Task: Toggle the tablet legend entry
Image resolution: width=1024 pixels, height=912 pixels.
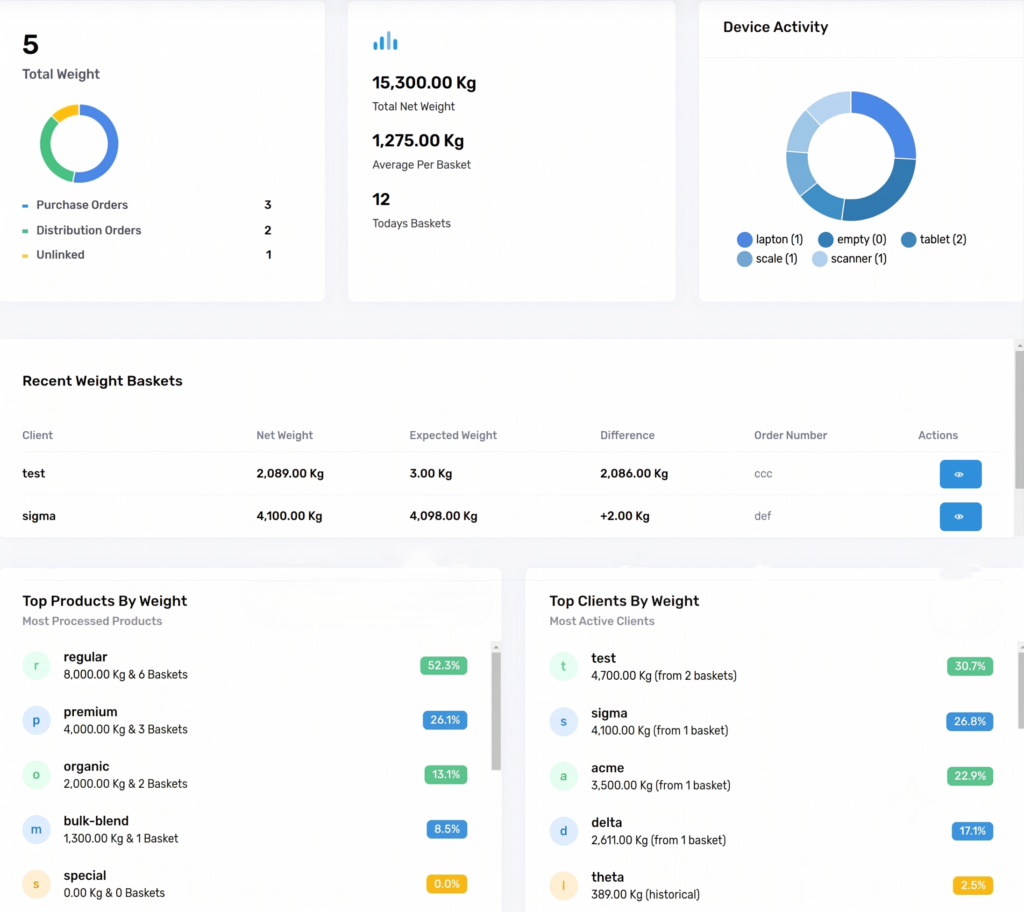Action: (x=933, y=239)
